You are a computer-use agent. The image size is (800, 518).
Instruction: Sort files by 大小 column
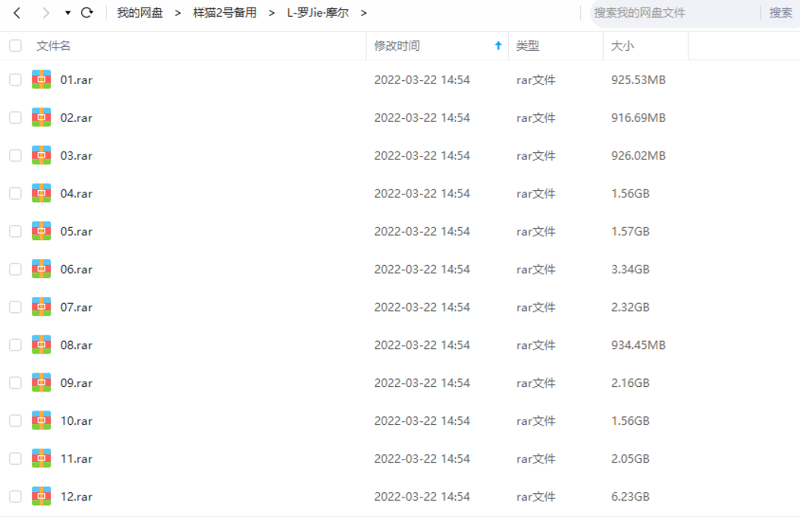[622, 46]
